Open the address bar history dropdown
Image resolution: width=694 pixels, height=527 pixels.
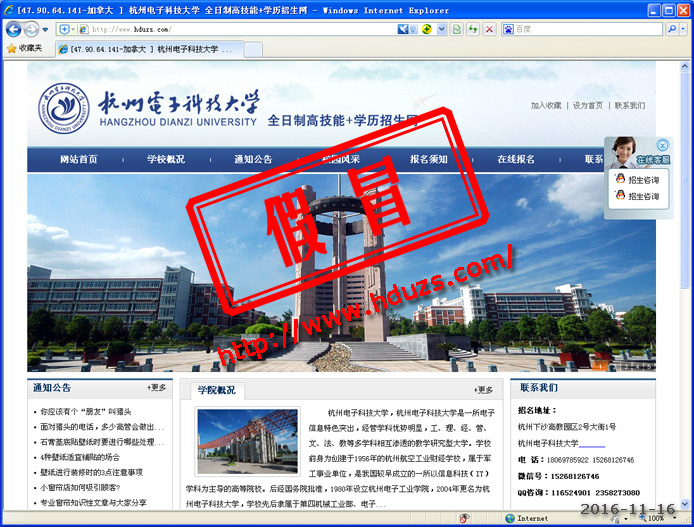click(x=441, y=30)
